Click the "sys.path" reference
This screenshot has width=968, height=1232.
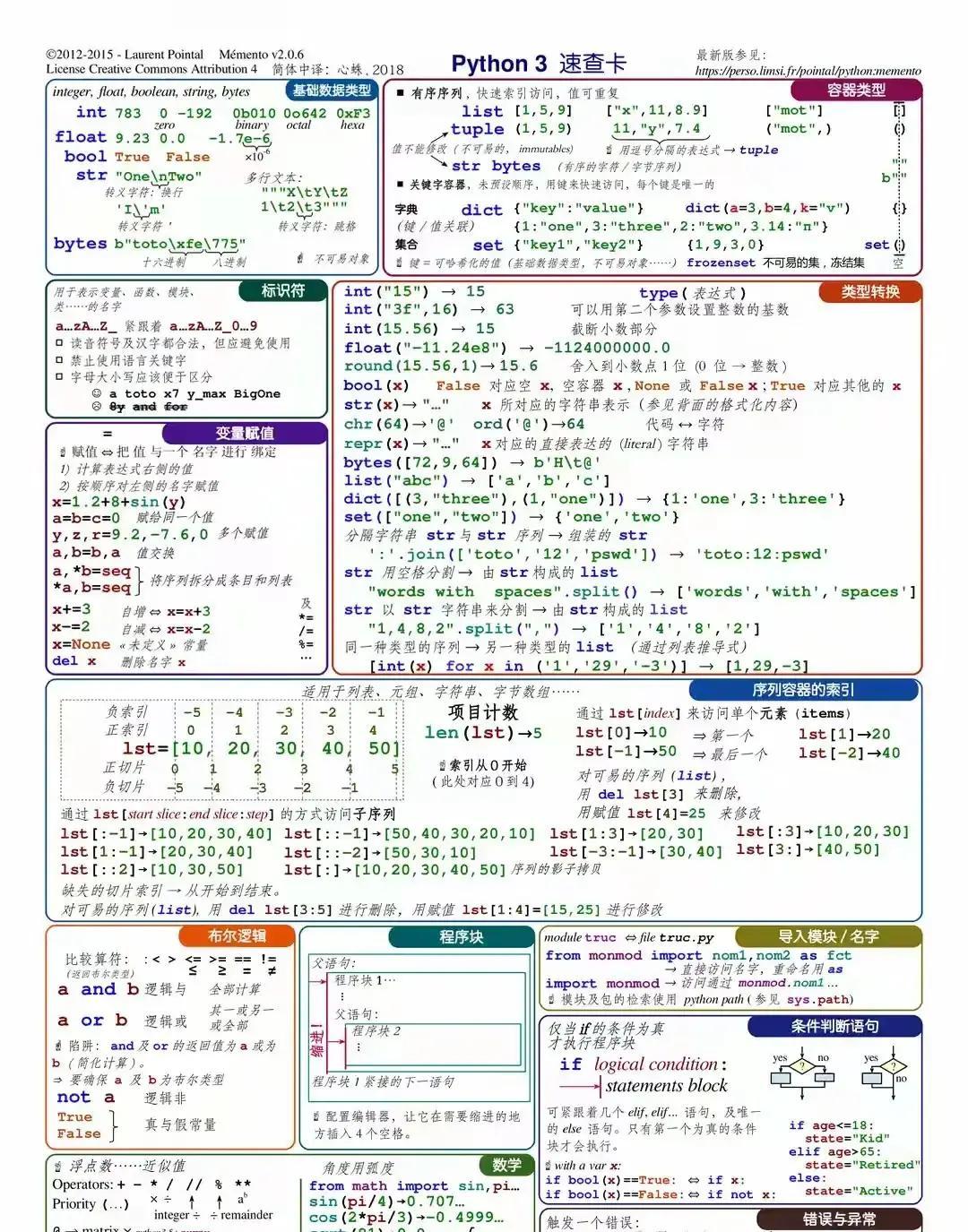coord(818,999)
